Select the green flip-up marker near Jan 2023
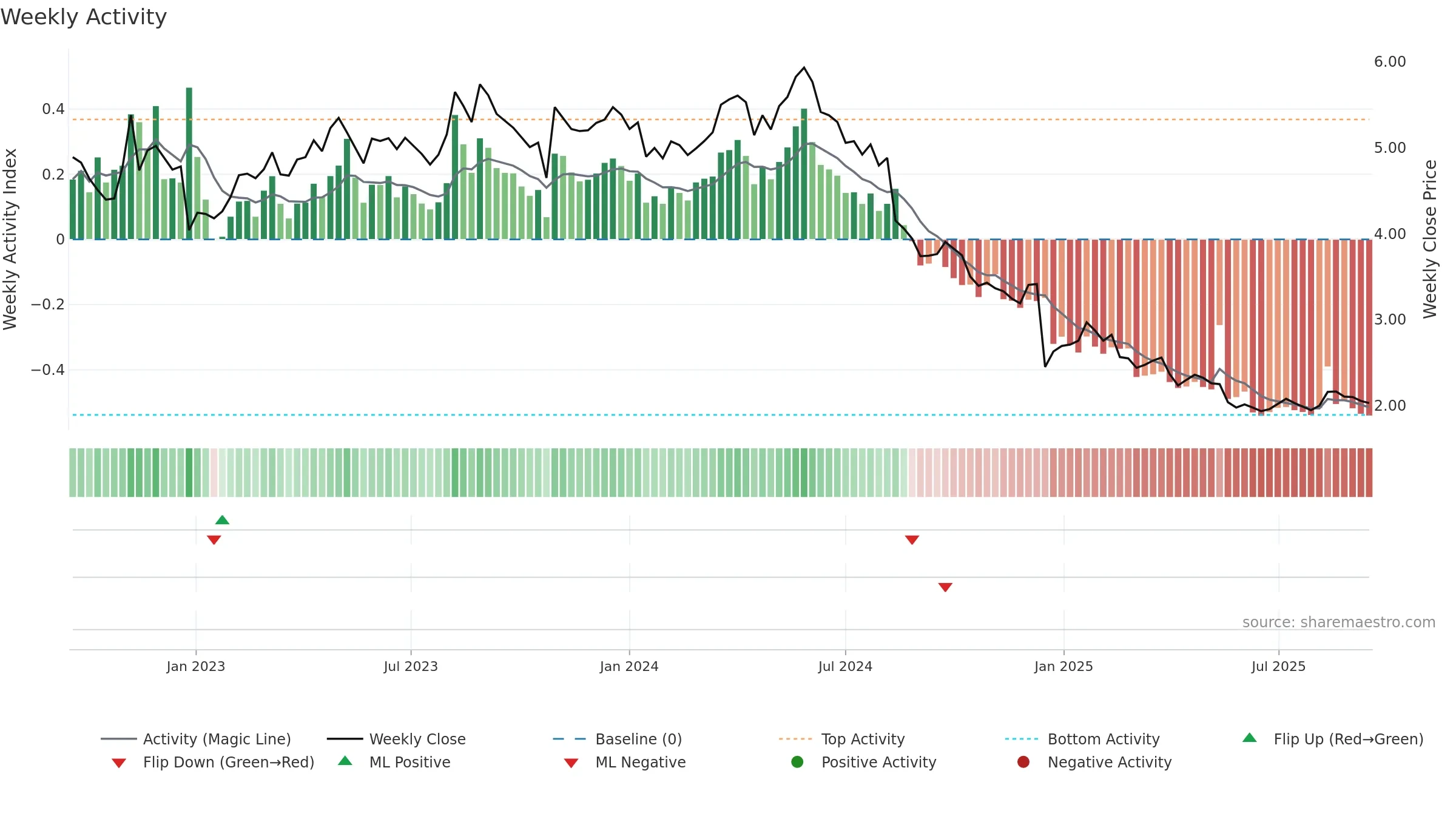This screenshot has width=1456, height=819. (x=222, y=520)
